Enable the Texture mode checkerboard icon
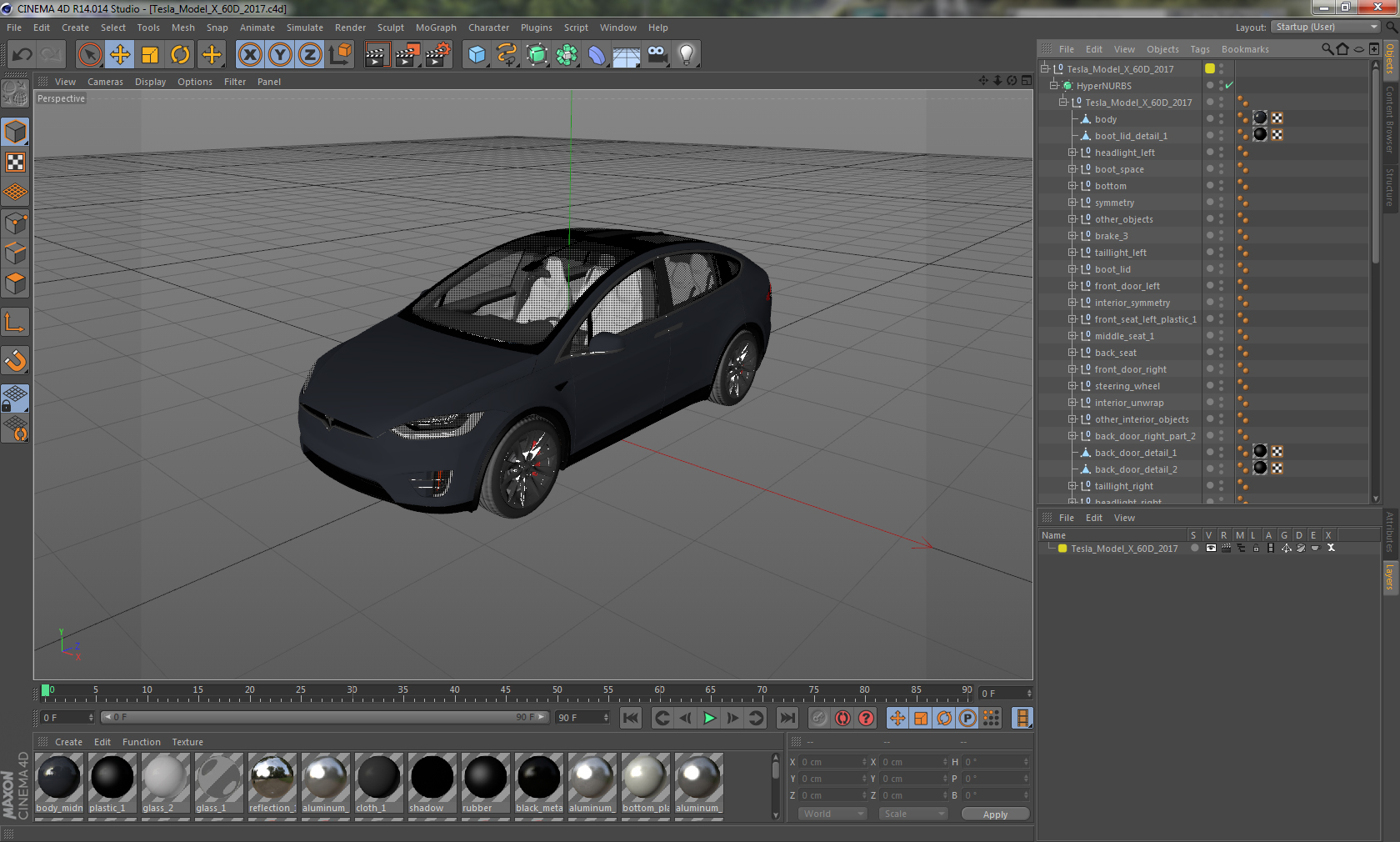Screen dimensions: 1400x842 15,163
